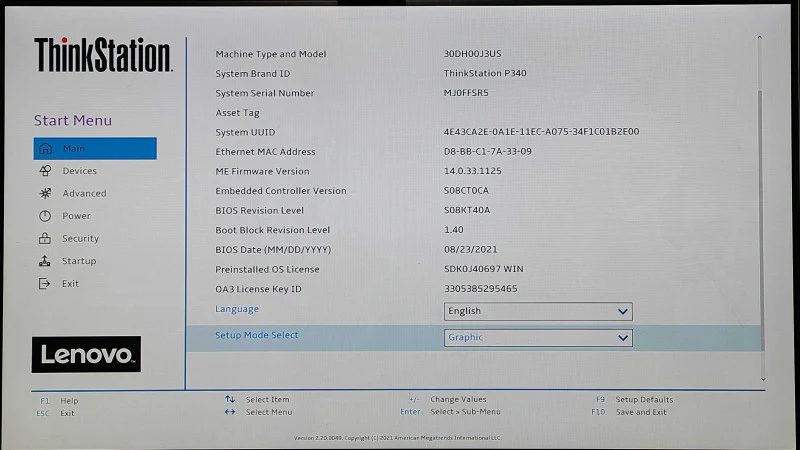800x450 pixels.
Task: Click the American Megatrends copyright line
Action: click(x=397, y=438)
